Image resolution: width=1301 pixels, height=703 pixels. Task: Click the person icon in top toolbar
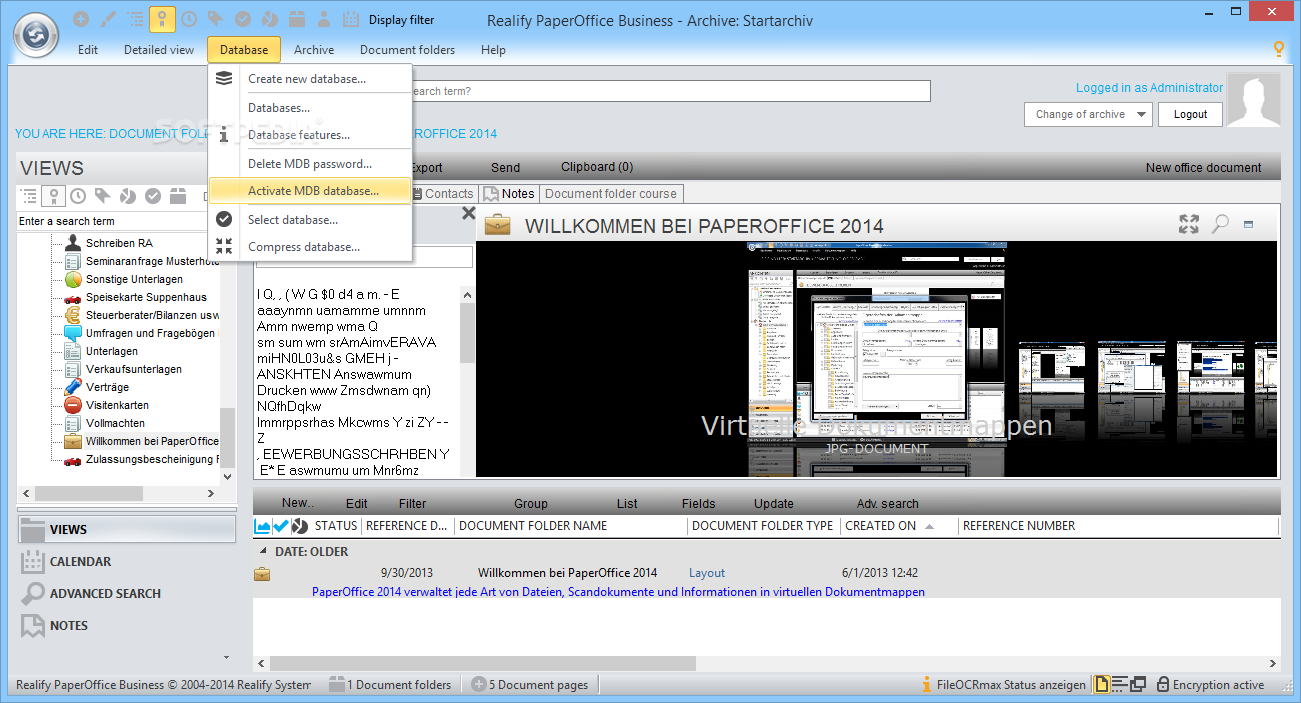coord(324,19)
